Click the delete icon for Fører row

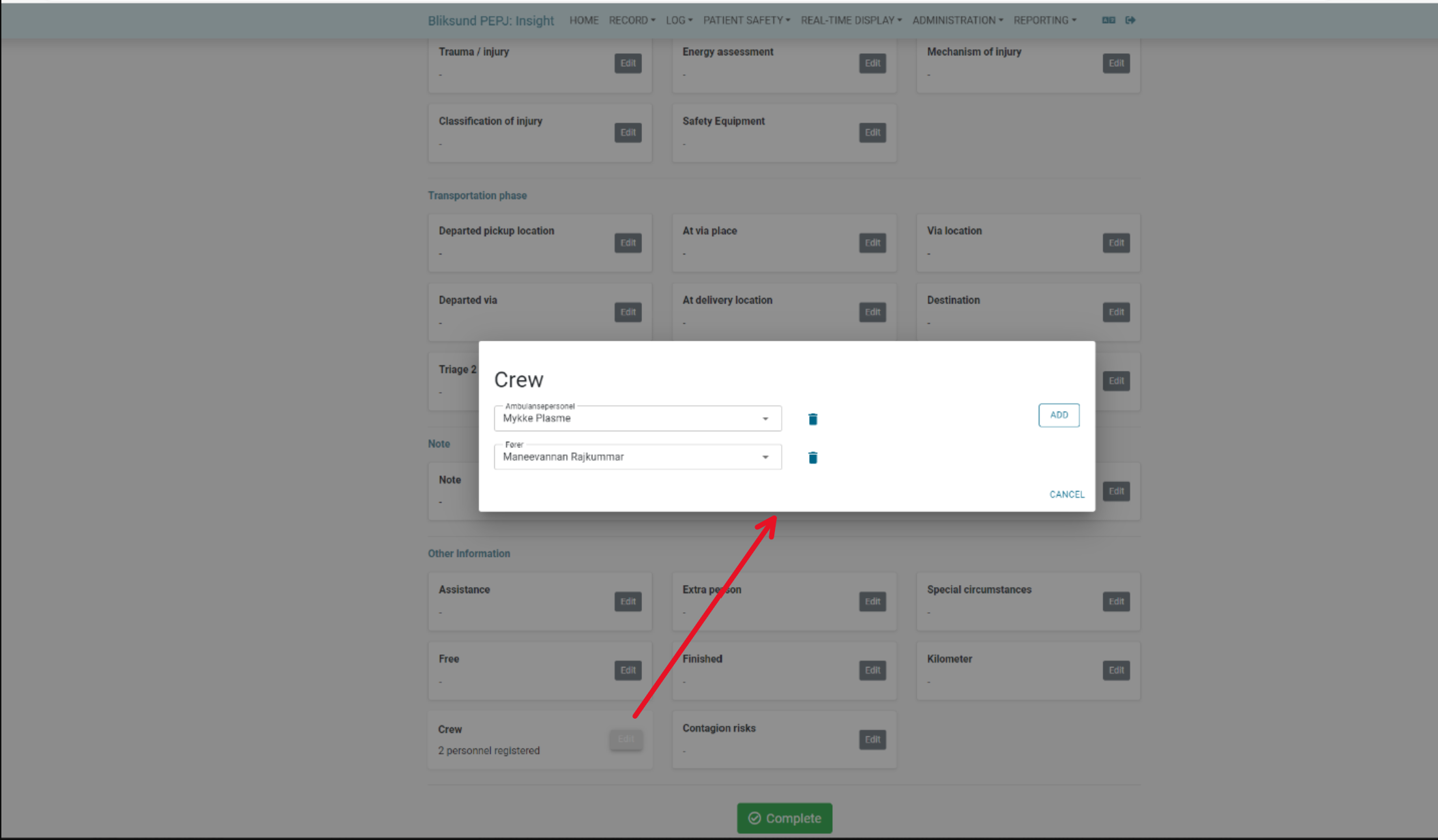pos(812,457)
